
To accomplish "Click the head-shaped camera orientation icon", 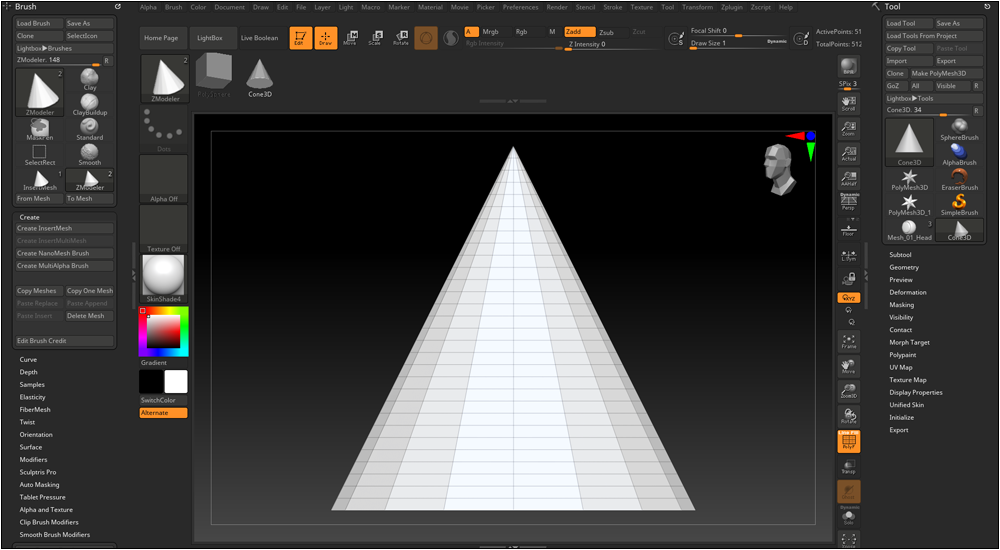I will 779,167.
